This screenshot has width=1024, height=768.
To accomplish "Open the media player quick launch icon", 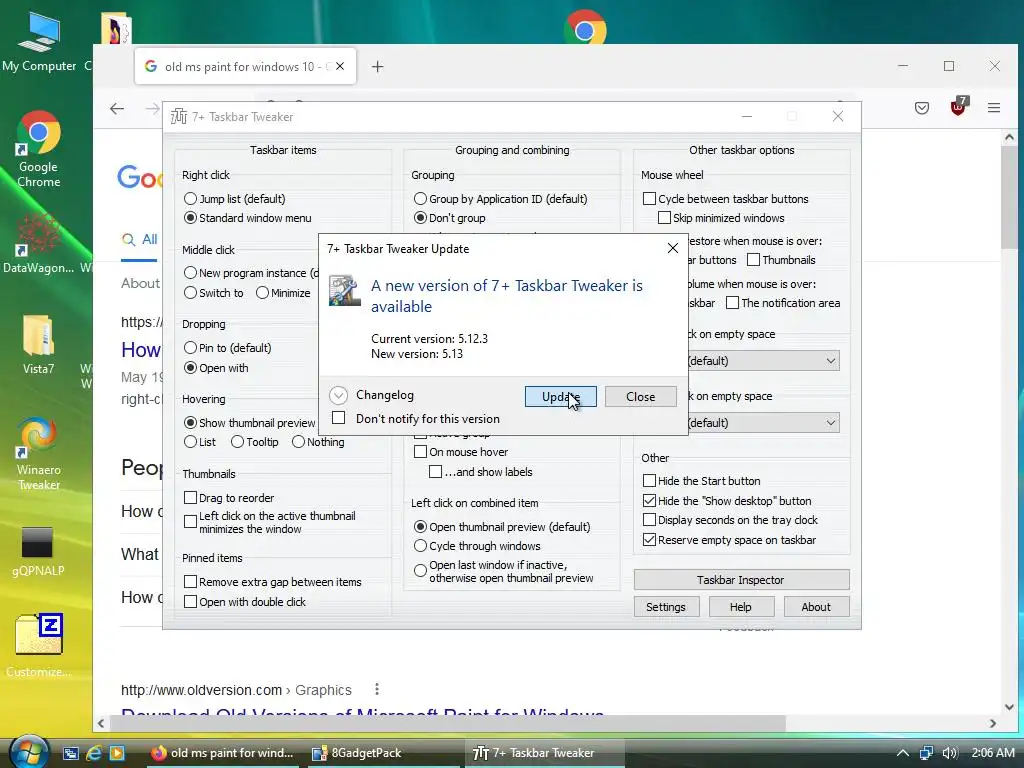I will coord(117,753).
